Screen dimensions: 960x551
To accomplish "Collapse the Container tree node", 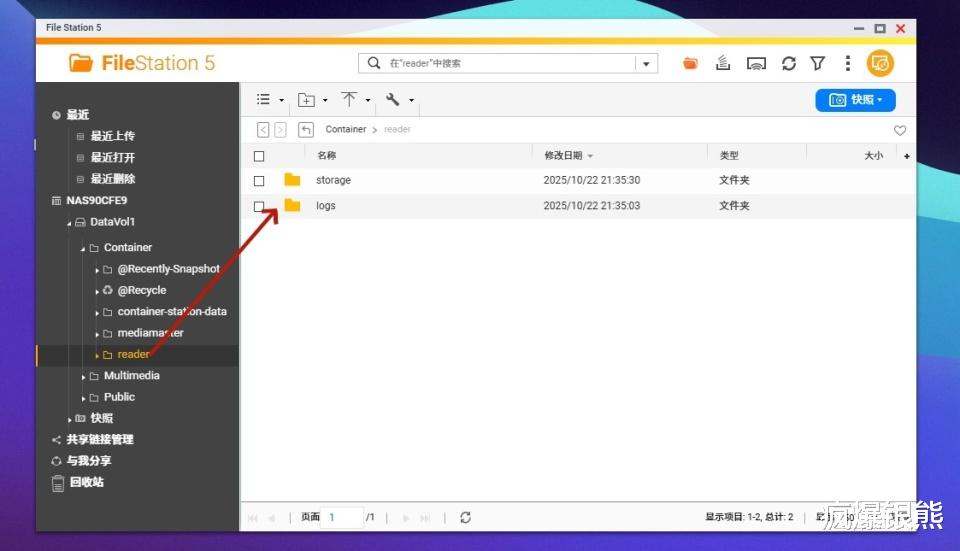I will 83,249.
